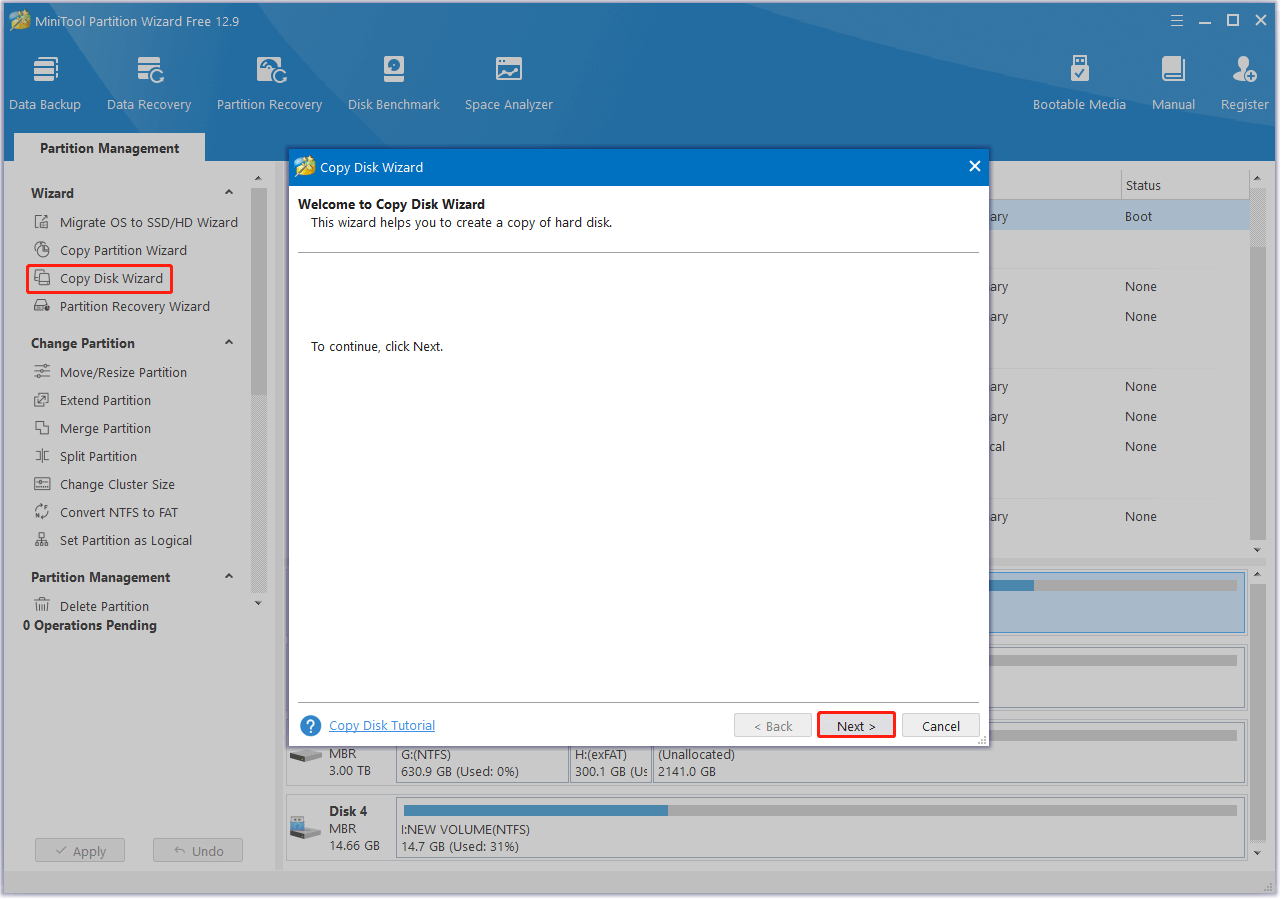1281x900 pixels.
Task: Click Delete Partition trash icon
Action: [x=42, y=606]
